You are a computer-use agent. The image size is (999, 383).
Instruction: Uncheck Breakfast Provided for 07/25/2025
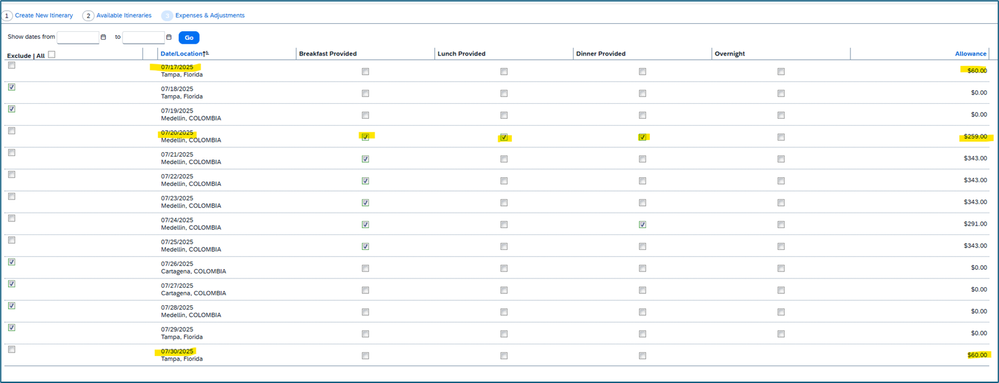(x=365, y=246)
